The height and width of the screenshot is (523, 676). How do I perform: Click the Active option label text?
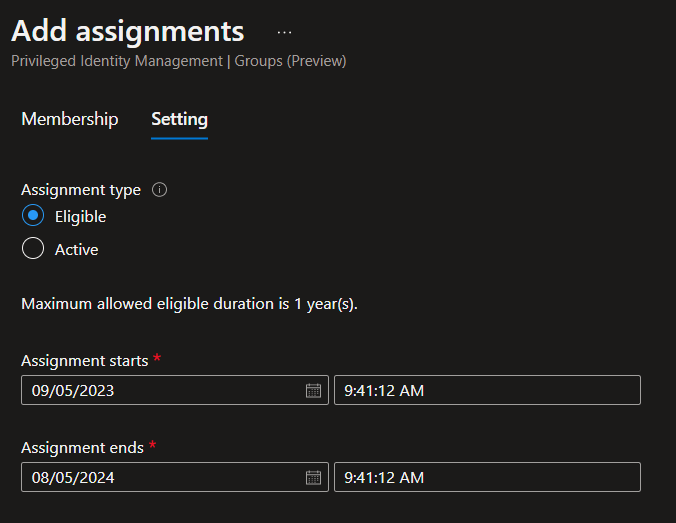pyautogui.click(x=76, y=249)
